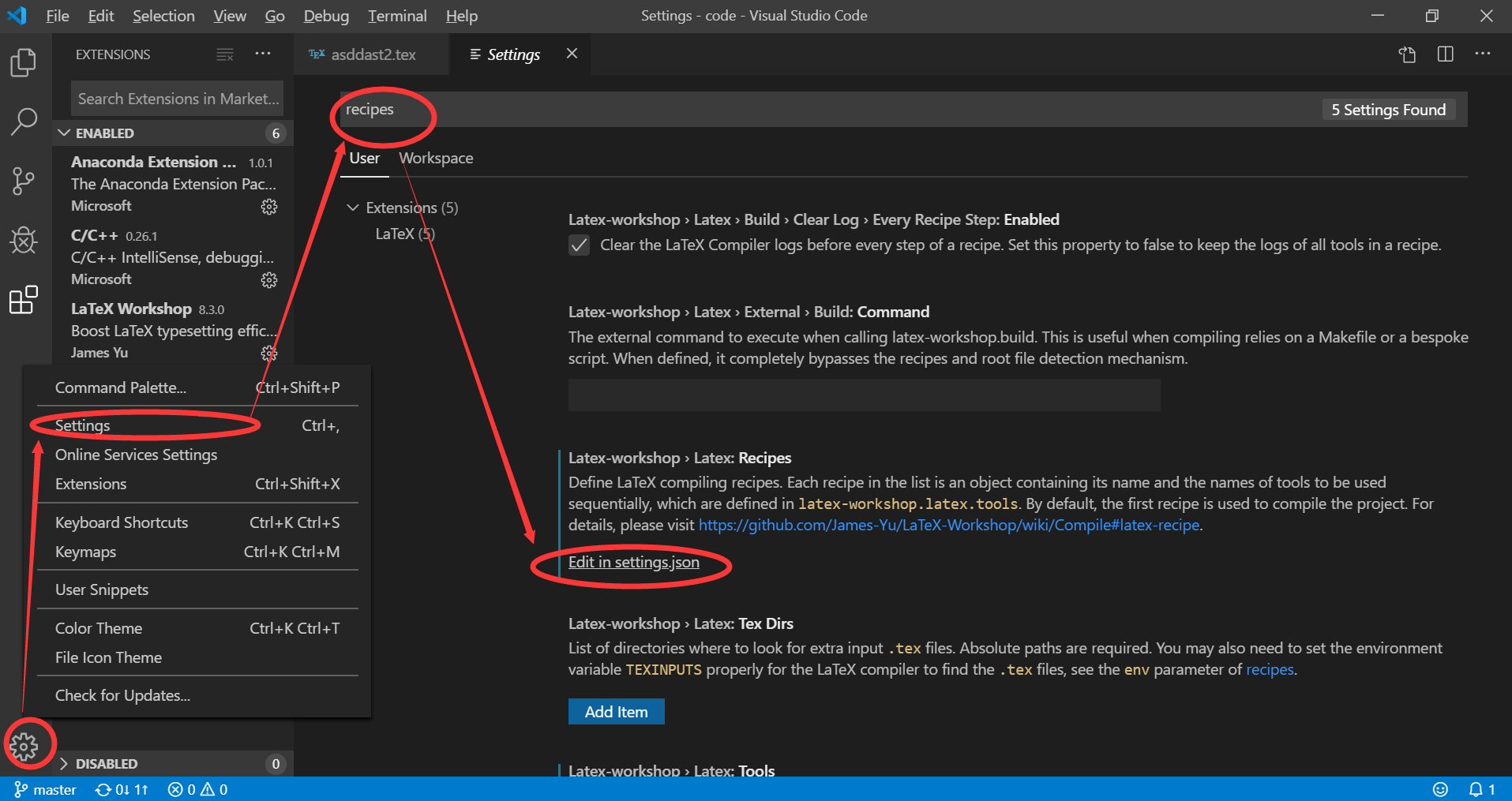Collapse the Extensions group in Settings
This screenshot has height=801, width=1512.
(352, 208)
